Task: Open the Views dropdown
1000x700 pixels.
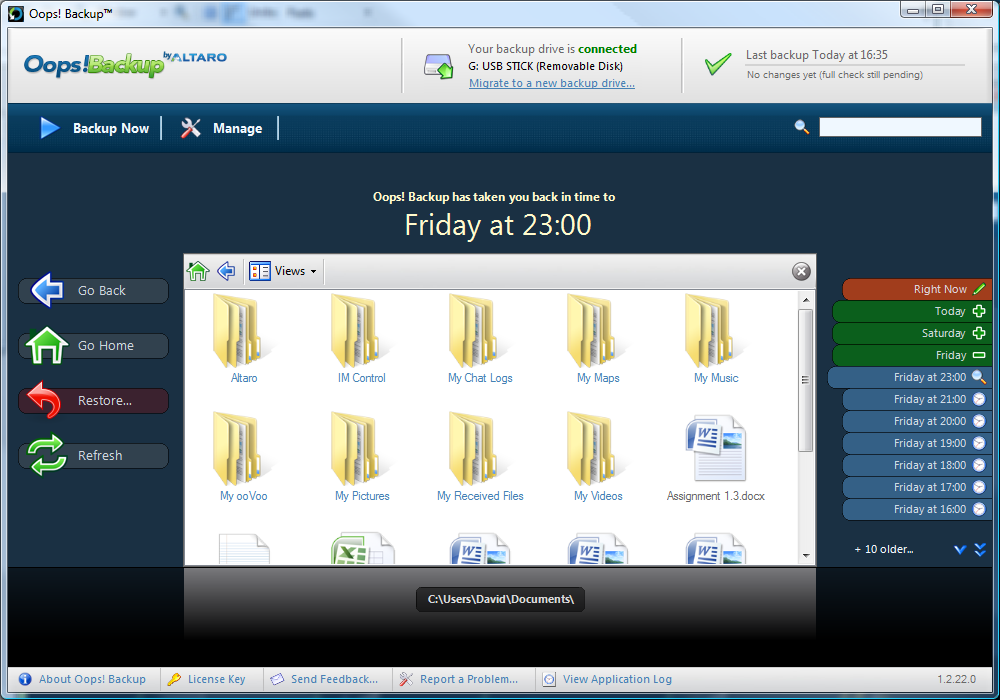Action: [283, 271]
